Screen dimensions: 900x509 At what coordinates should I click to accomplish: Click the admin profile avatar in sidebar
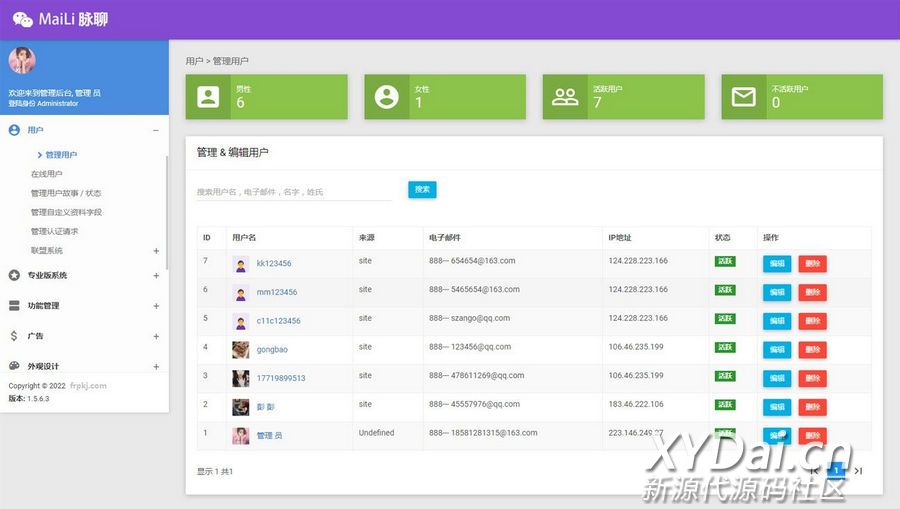tap(22, 61)
